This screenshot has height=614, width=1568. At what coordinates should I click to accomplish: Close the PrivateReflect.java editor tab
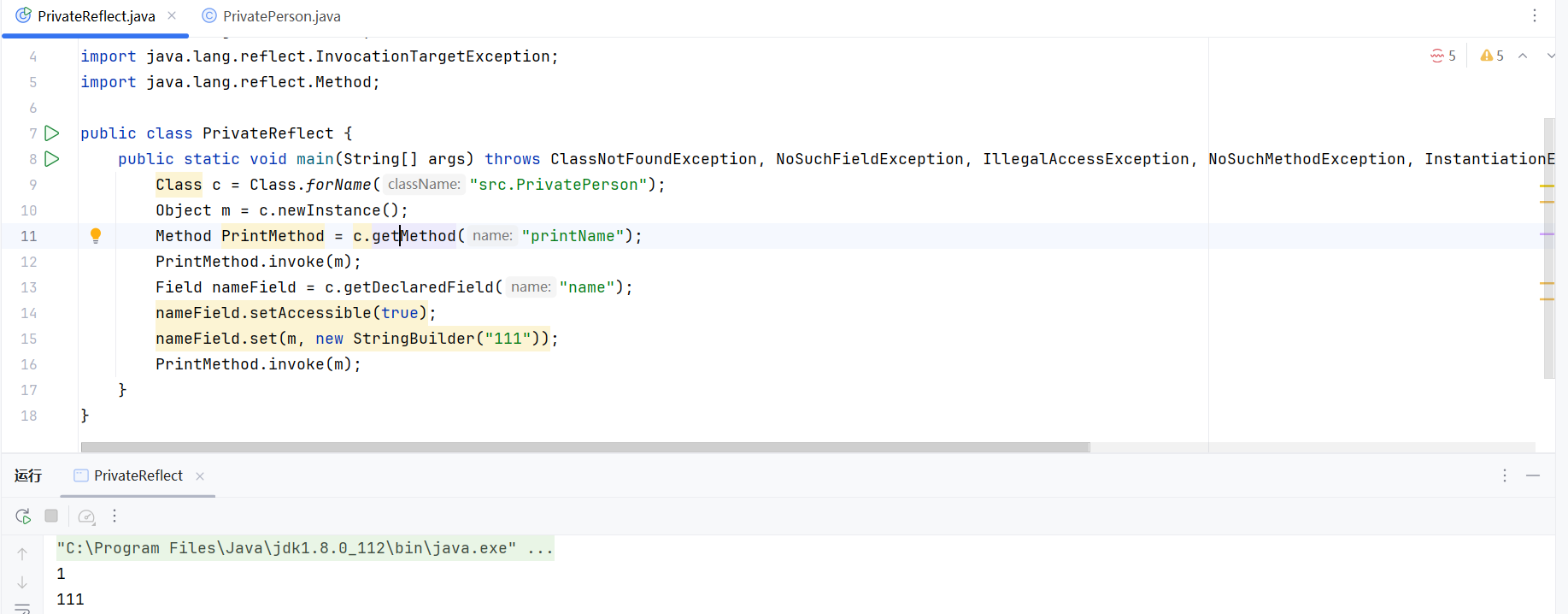point(172,15)
